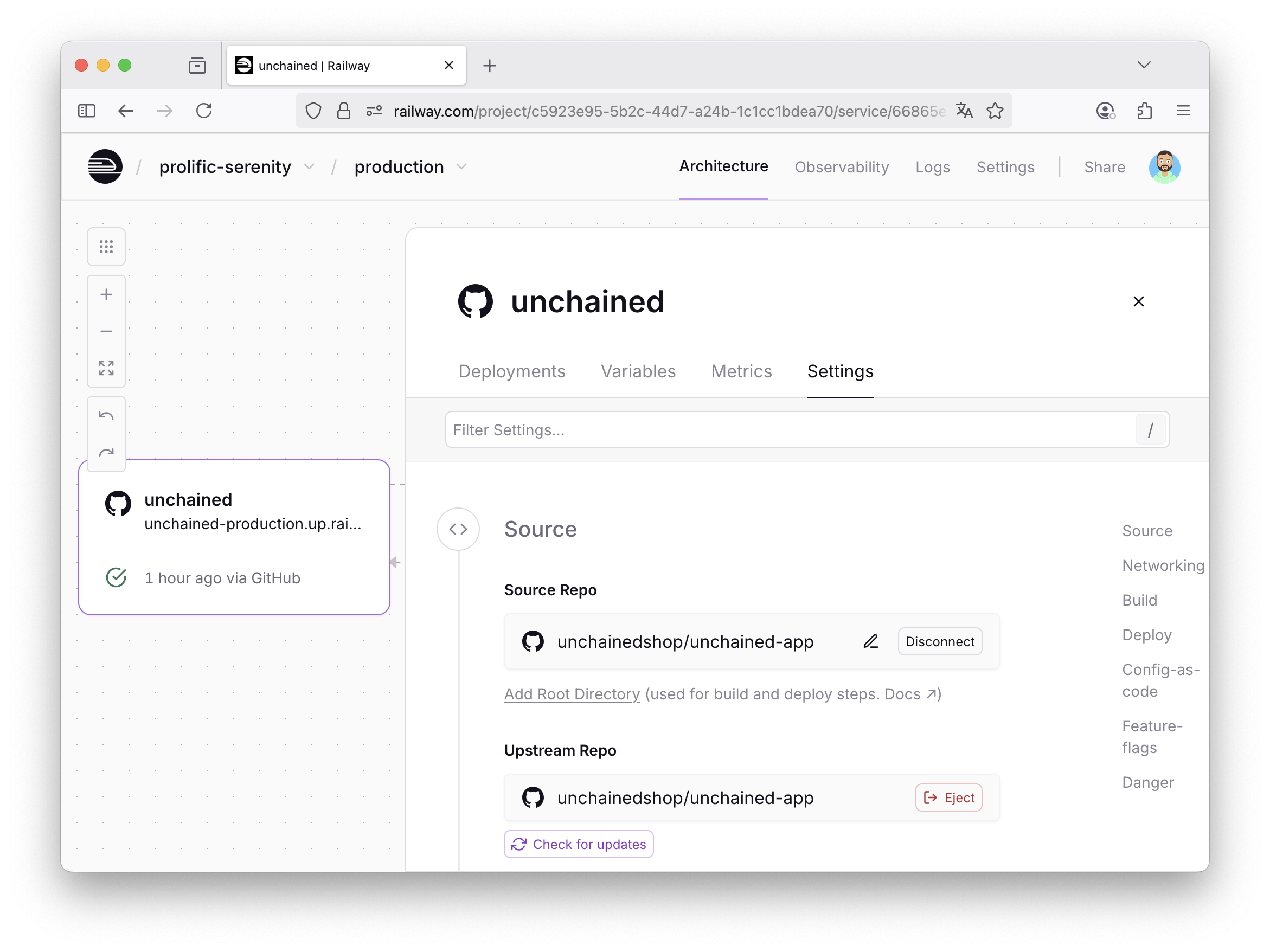
Task: Open tracking protection shield icon
Action: pos(313,110)
